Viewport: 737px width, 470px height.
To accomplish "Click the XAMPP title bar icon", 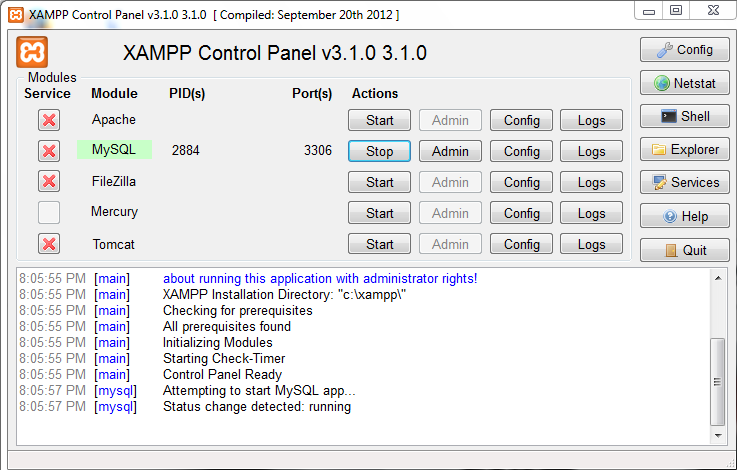I will 16,15.
